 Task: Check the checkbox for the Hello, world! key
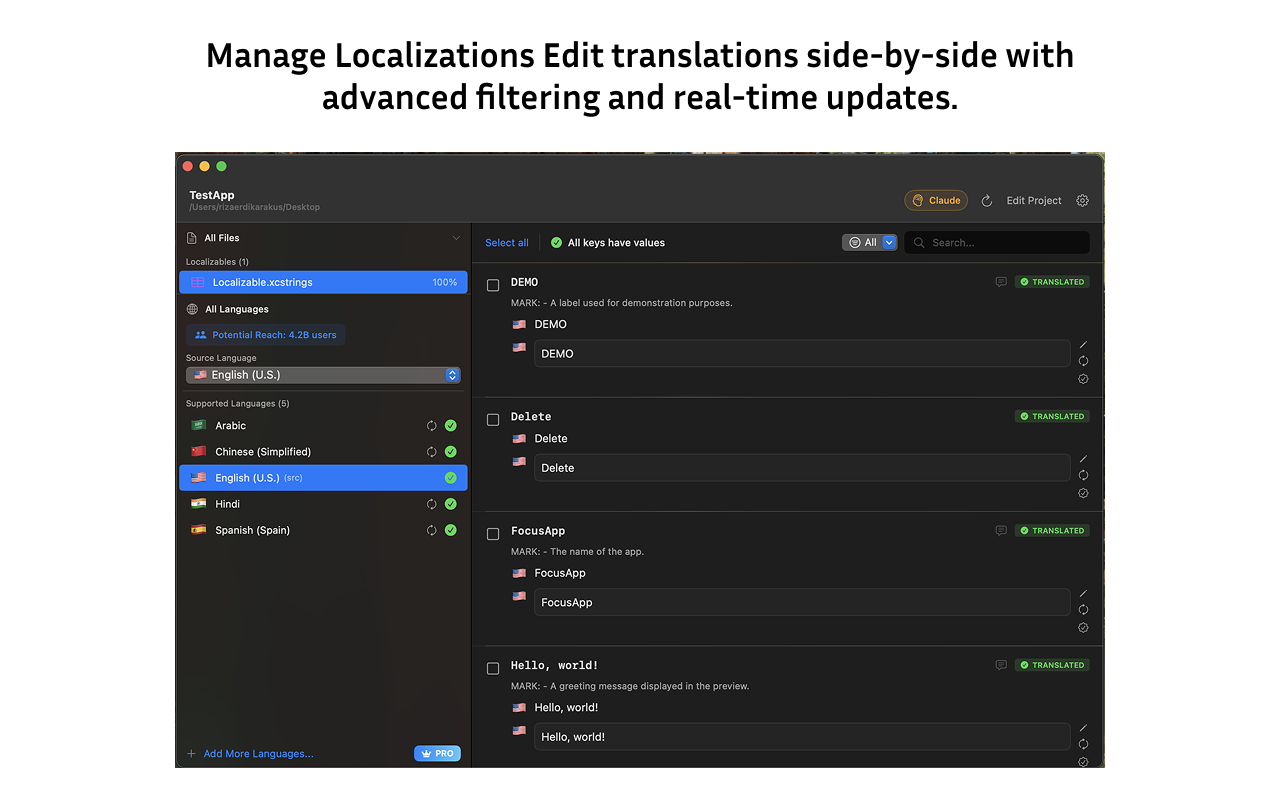pyautogui.click(x=492, y=668)
